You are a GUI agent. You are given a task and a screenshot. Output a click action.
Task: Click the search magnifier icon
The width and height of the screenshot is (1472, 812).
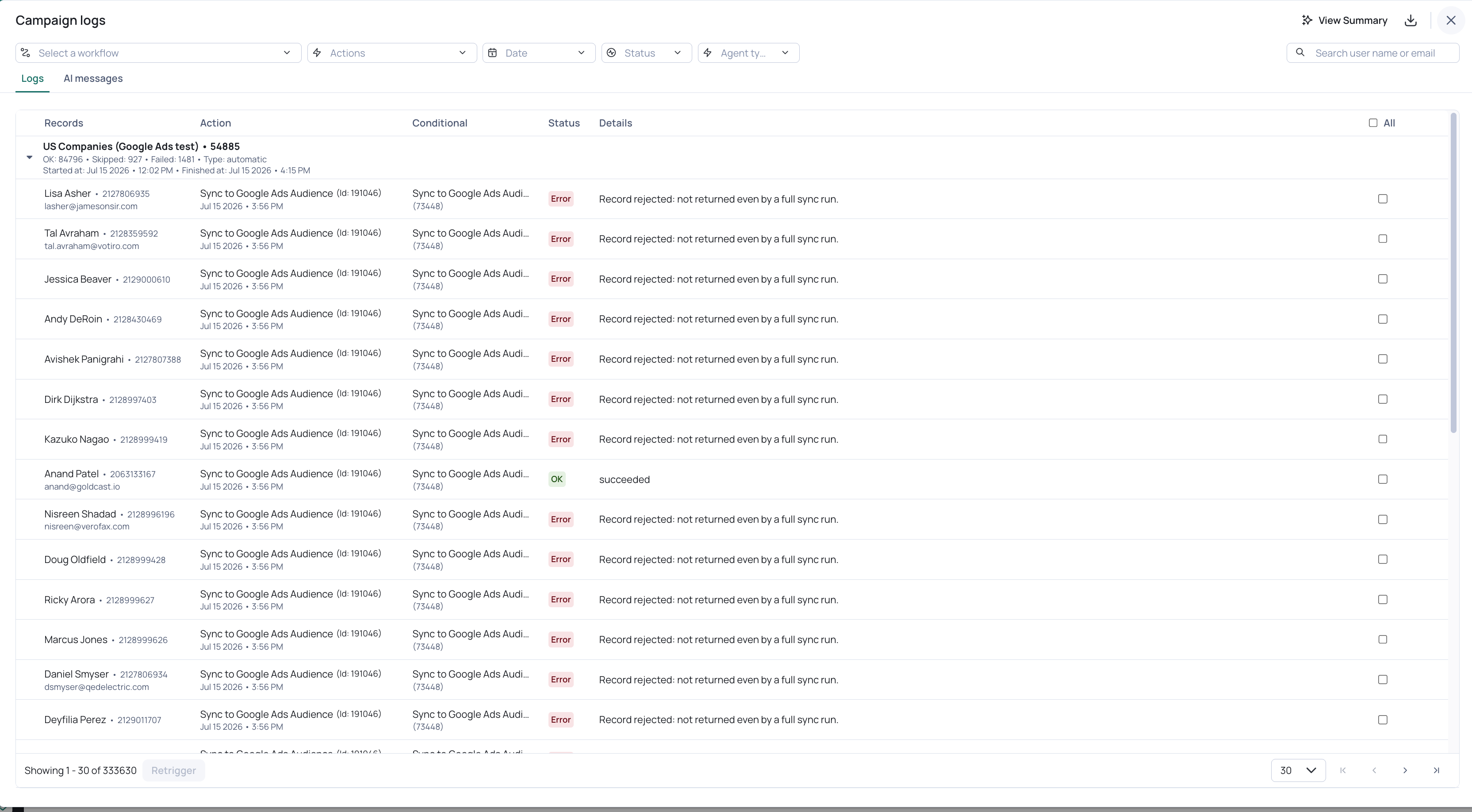click(1300, 53)
